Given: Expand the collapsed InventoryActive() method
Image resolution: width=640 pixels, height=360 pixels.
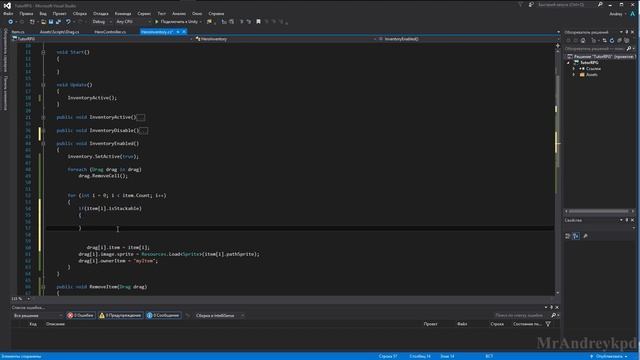Looking at the screenshot, I should point(43,118).
